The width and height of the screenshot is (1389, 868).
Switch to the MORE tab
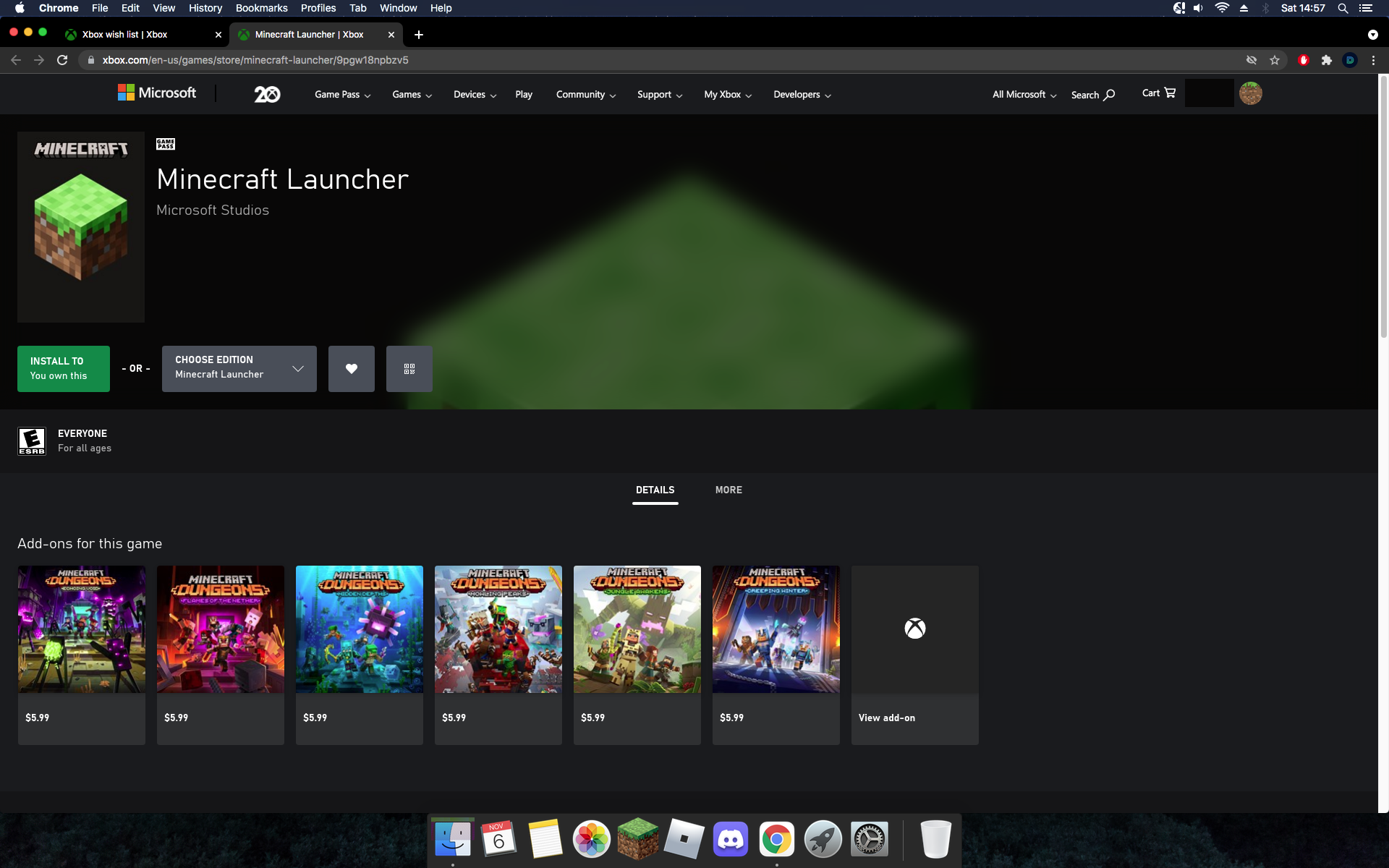click(x=729, y=490)
